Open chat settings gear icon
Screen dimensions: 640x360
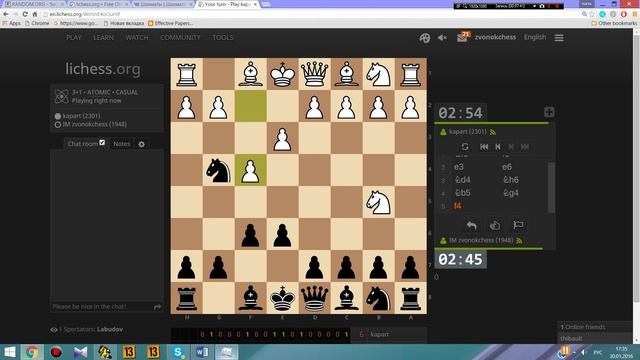click(142, 144)
